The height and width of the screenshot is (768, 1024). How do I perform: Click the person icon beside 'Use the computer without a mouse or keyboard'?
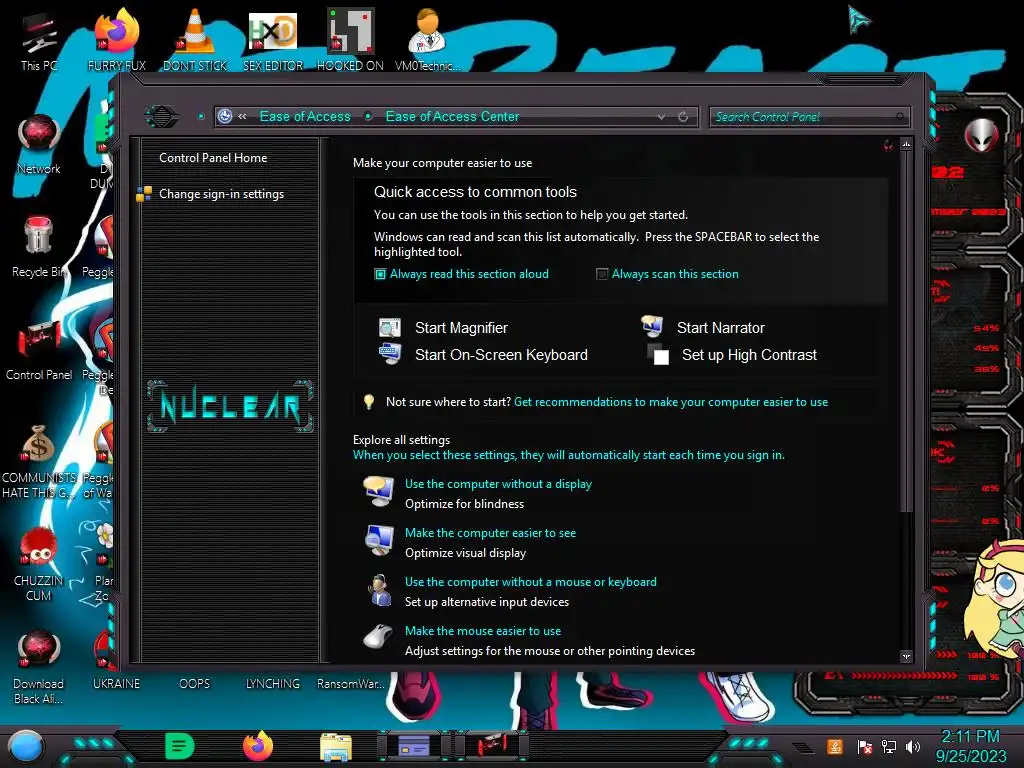point(379,590)
